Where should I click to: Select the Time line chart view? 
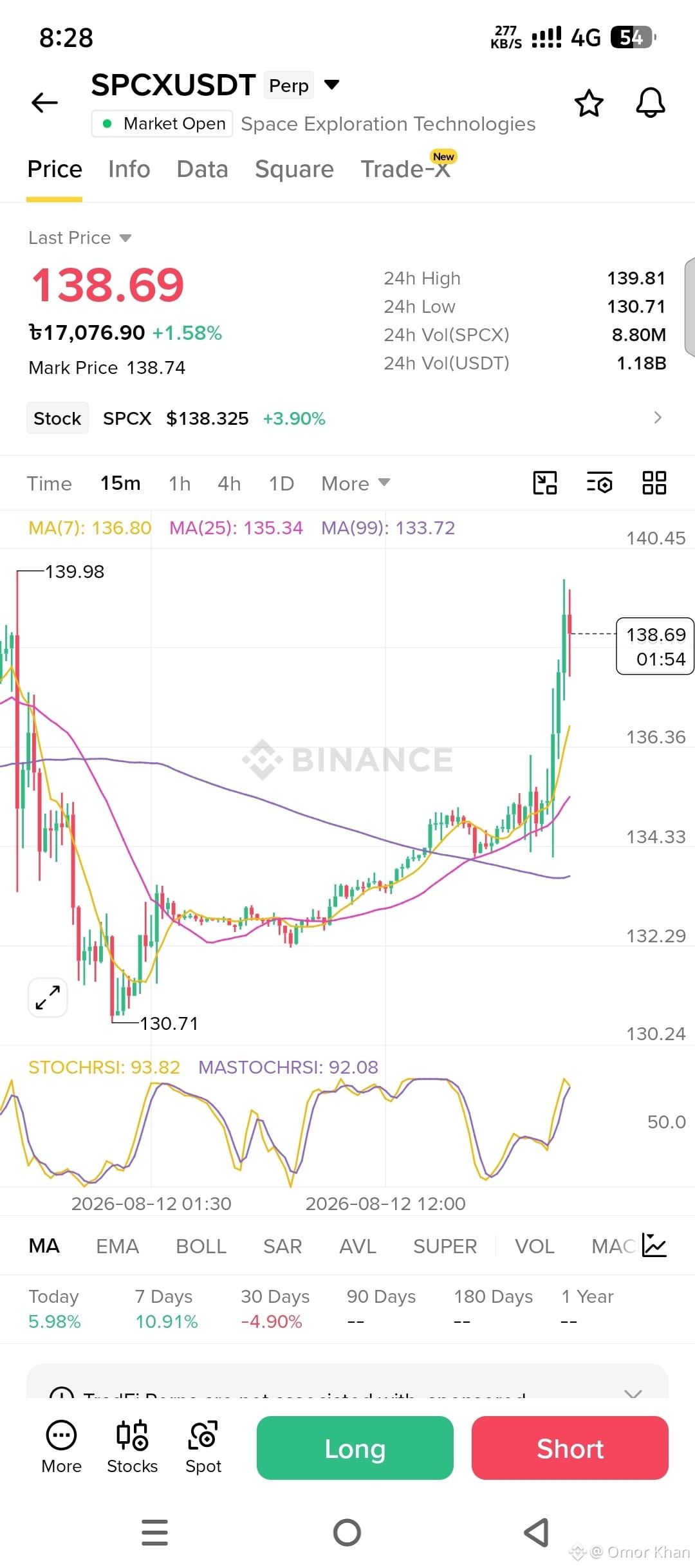coord(50,483)
